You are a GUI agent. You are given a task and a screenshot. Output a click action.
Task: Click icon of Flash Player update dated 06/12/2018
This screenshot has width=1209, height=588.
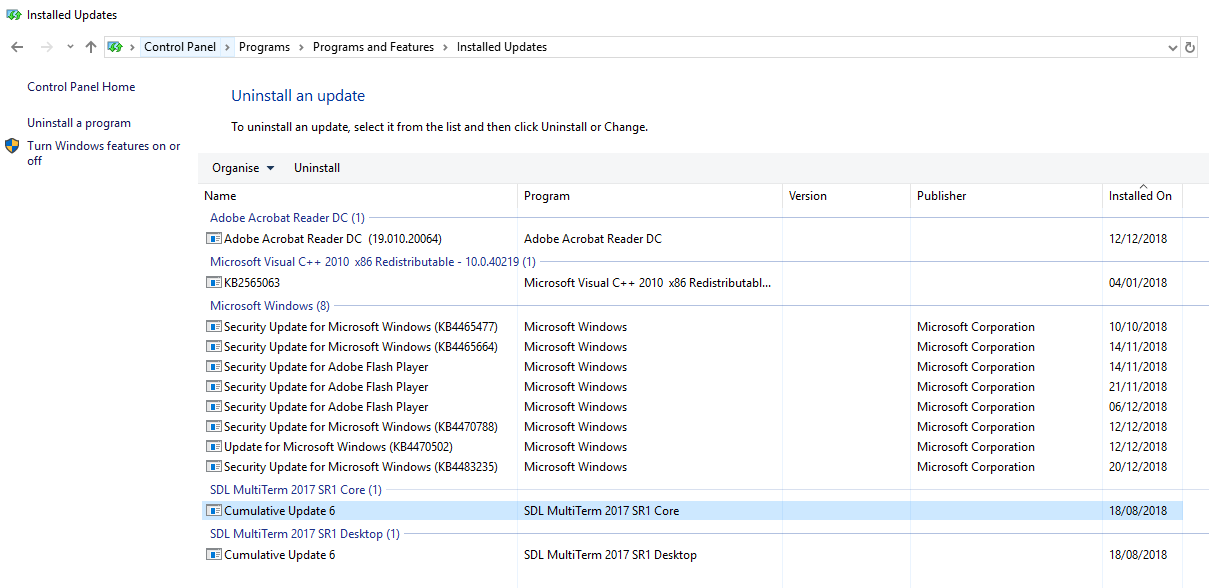tap(213, 407)
